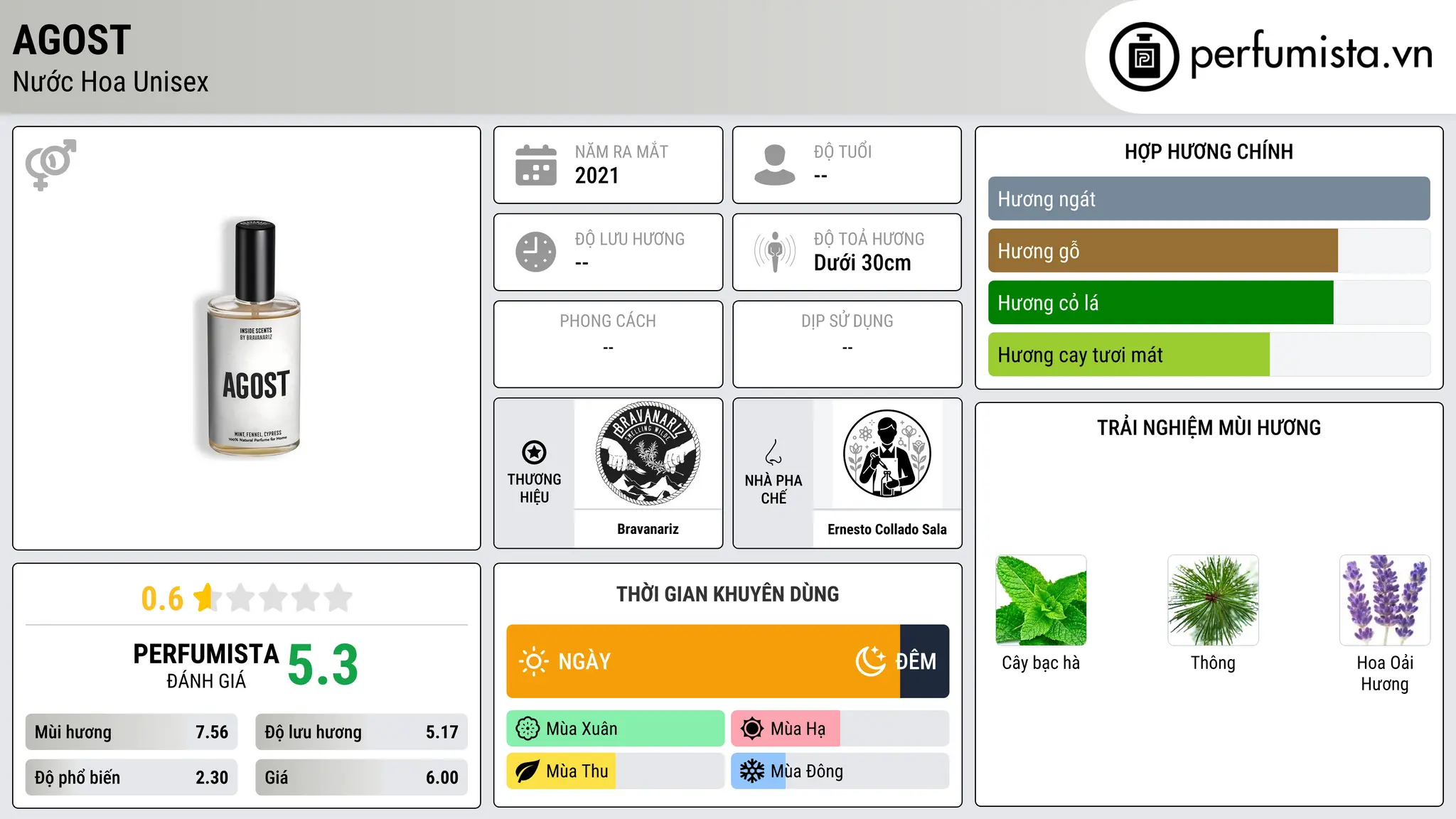Viewport: 1456px width, 819px height.
Task: Click the star badge icon above Thương hiệu
Action: point(534,452)
